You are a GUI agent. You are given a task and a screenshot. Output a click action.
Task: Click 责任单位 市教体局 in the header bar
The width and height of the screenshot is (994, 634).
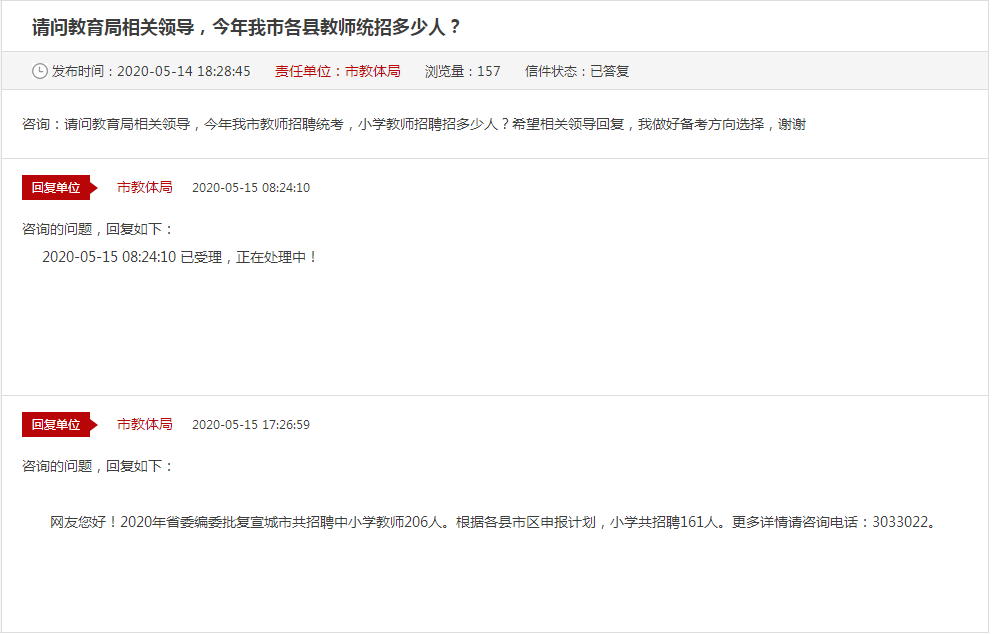click(x=338, y=71)
